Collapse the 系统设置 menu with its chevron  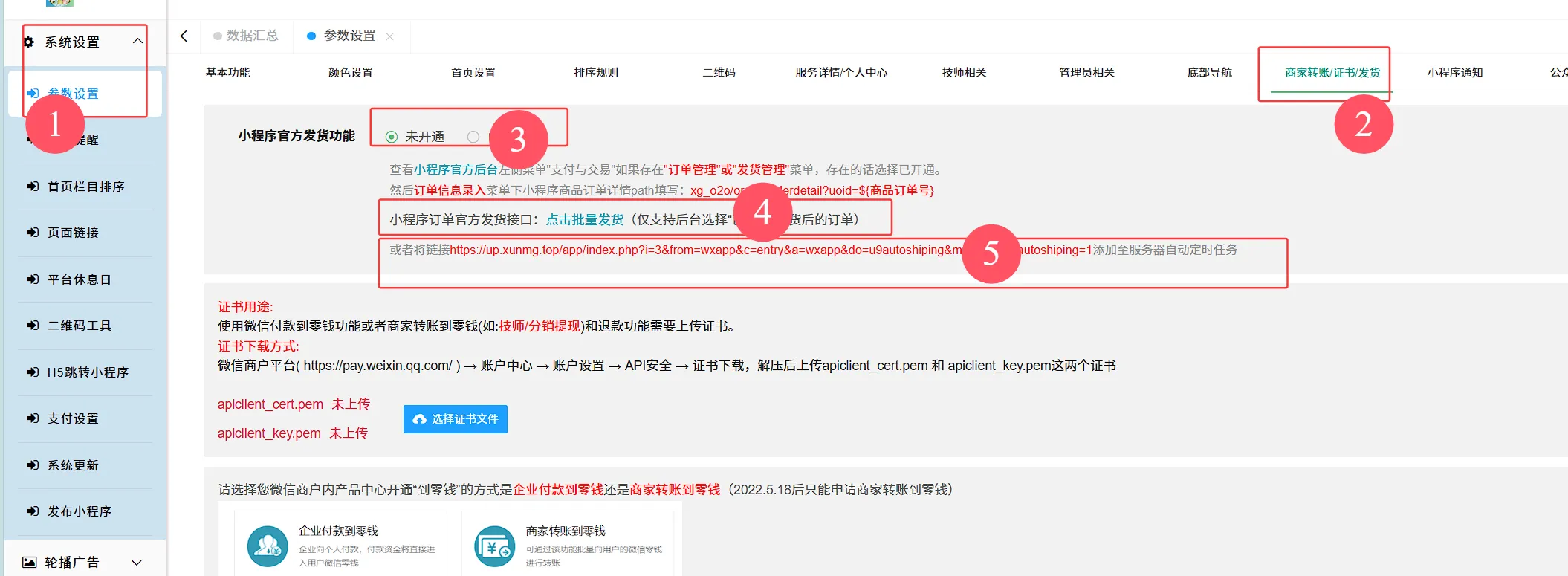(137, 41)
